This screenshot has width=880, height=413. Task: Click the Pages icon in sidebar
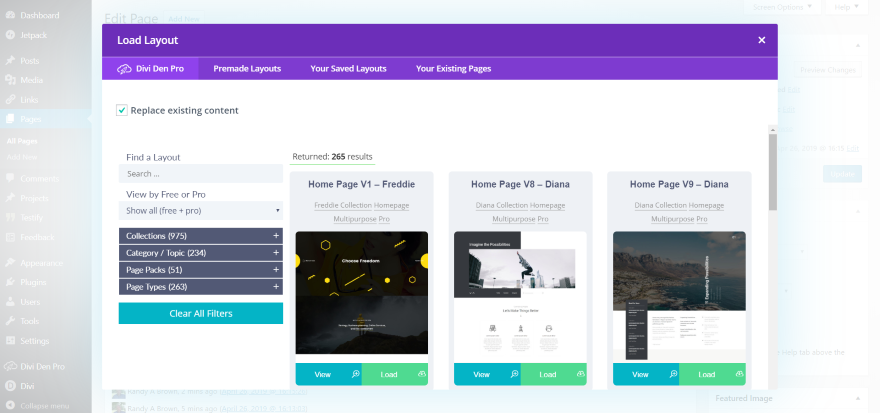10,119
